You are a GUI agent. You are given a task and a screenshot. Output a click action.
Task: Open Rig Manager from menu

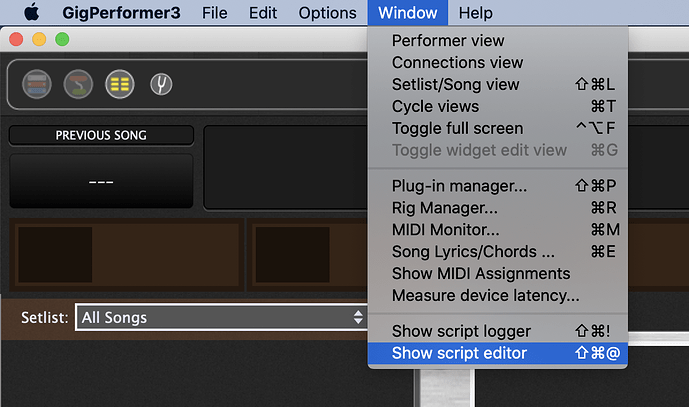tap(497, 208)
